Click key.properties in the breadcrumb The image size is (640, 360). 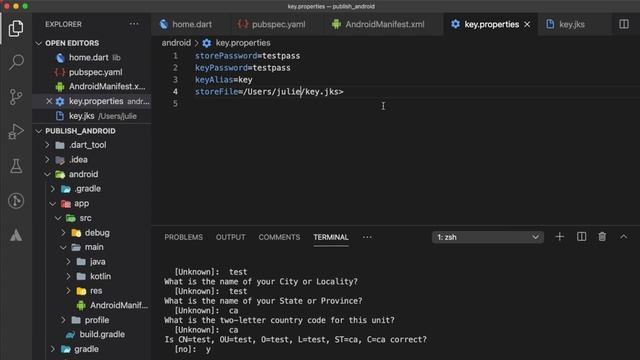pos(243,43)
